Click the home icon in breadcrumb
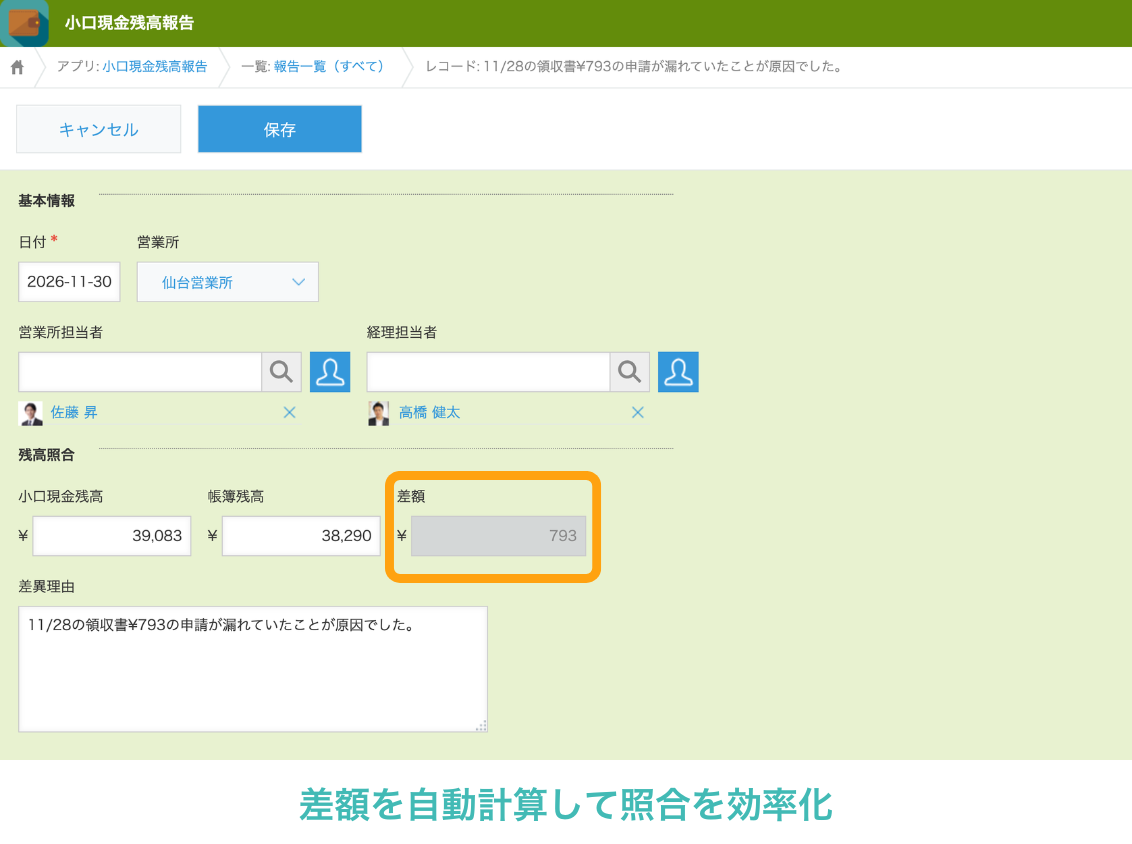The image size is (1132, 844). (17, 67)
